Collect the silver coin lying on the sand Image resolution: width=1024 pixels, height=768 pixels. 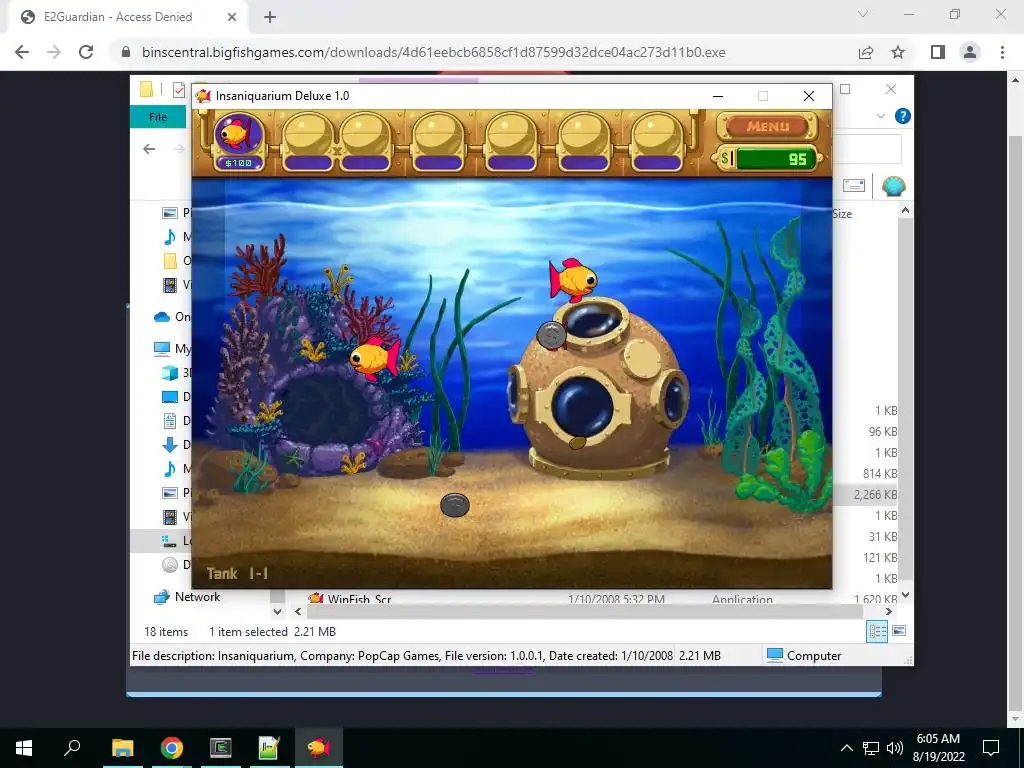pyautogui.click(x=455, y=505)
